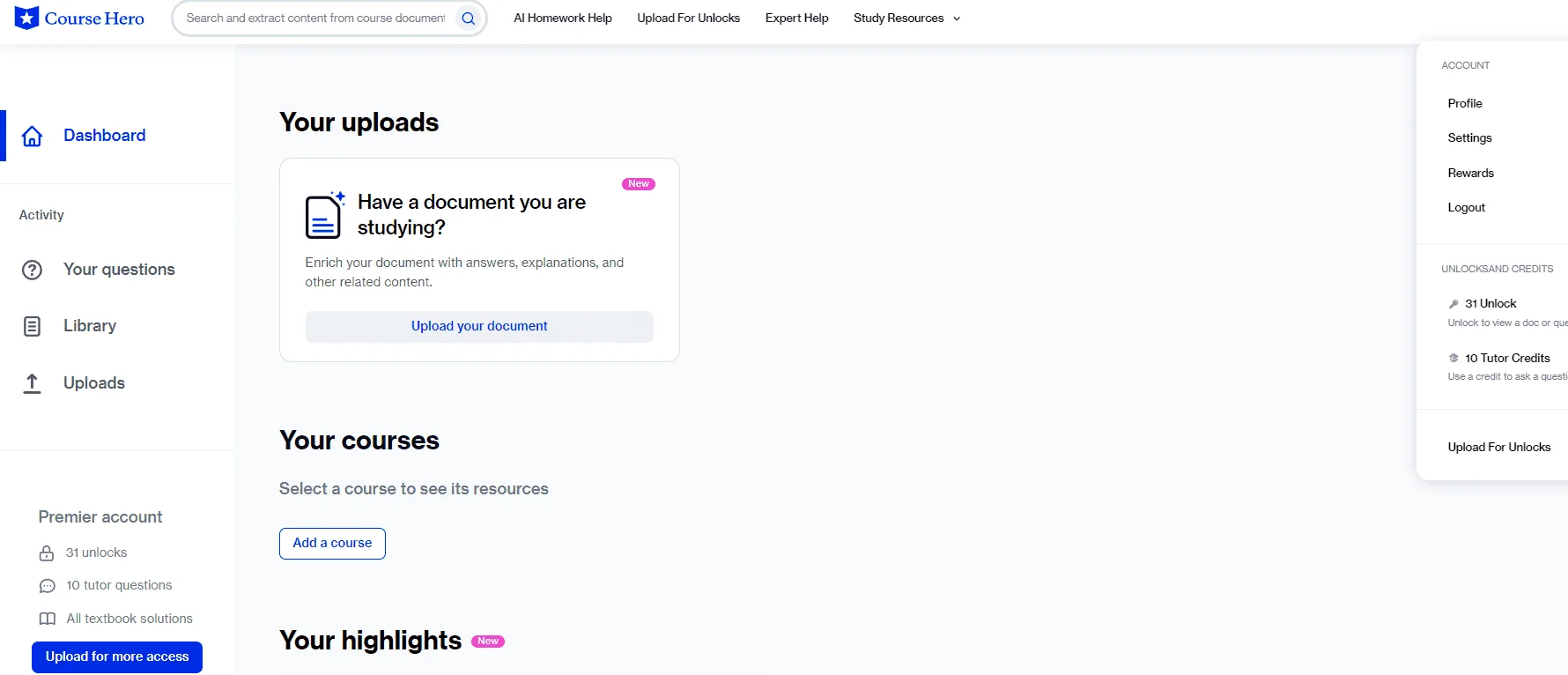
Task: Click 10 Tutor Credits entry
Action: (1507, 358)
